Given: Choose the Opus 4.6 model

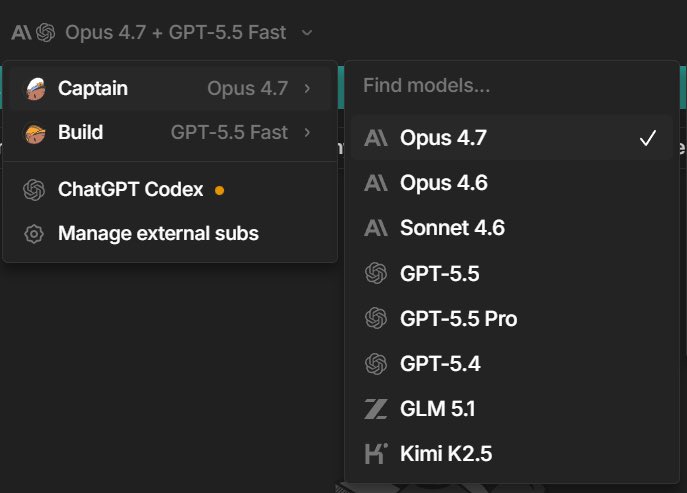Looking at the screenshot, I should tap(512, 183).
